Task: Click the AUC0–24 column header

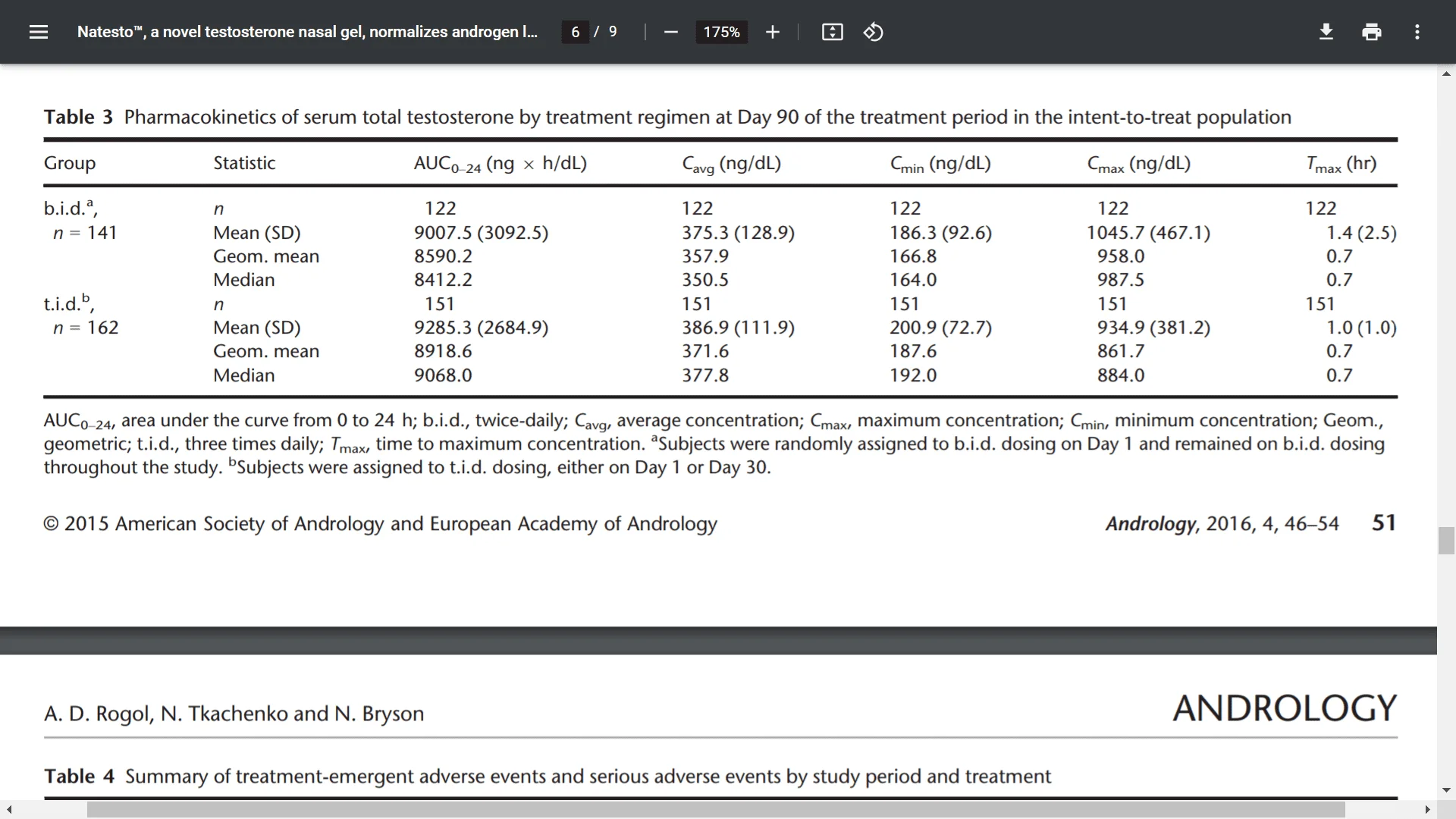Action: (x=500, y=164)
